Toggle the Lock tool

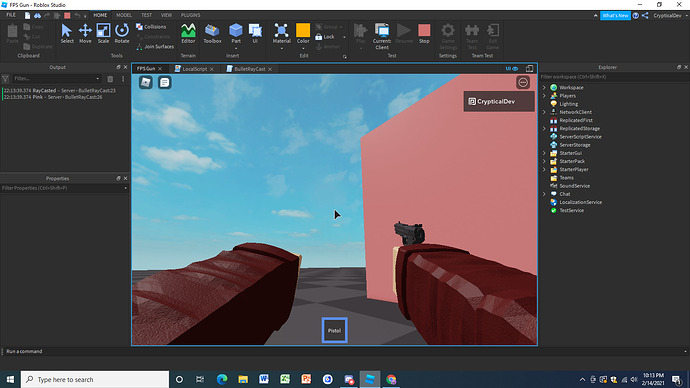325,37
